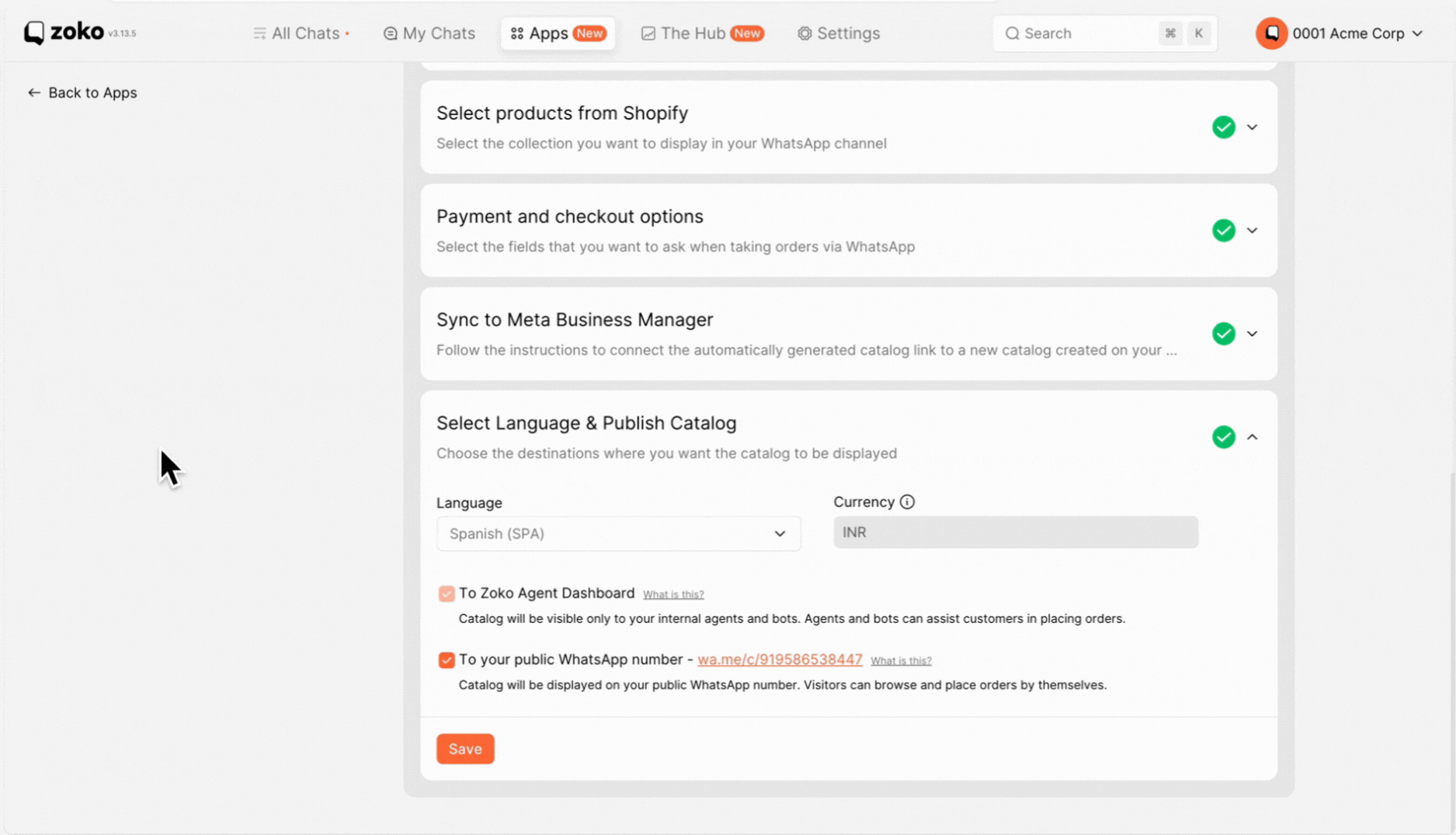Viewport: 1456px width, 835px height.
Task: Open the My Chats tab
Action: [429, 33]
